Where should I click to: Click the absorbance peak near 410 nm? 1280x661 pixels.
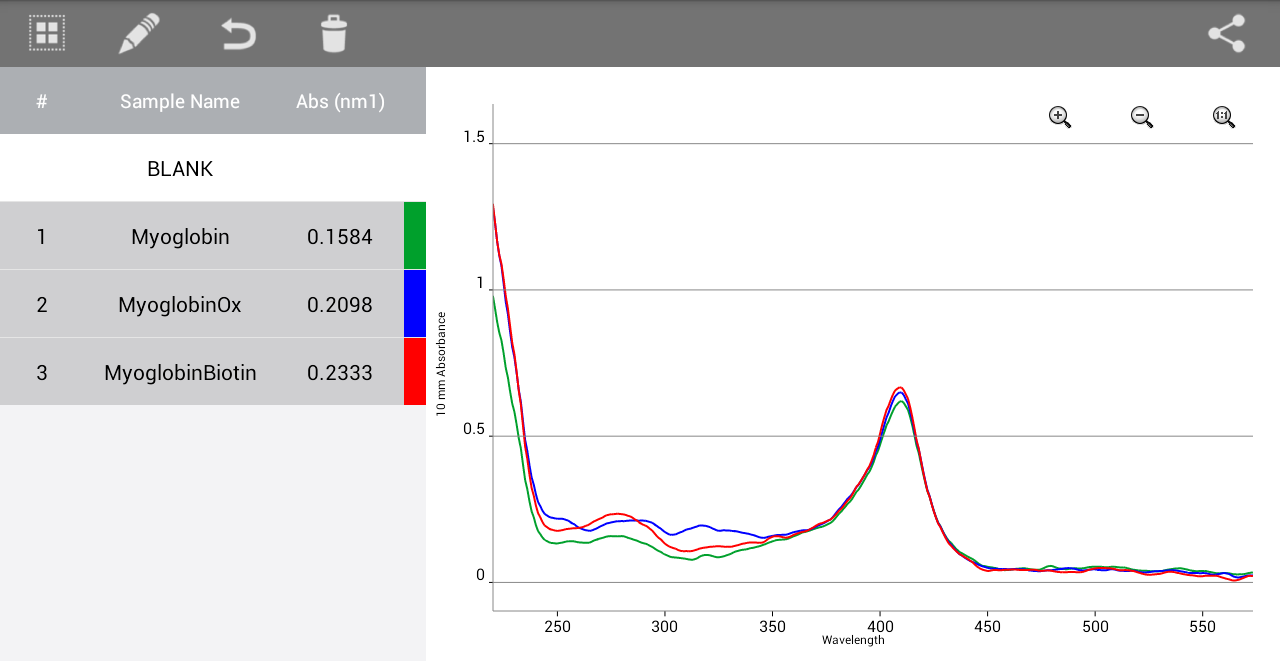click(900, 388)
